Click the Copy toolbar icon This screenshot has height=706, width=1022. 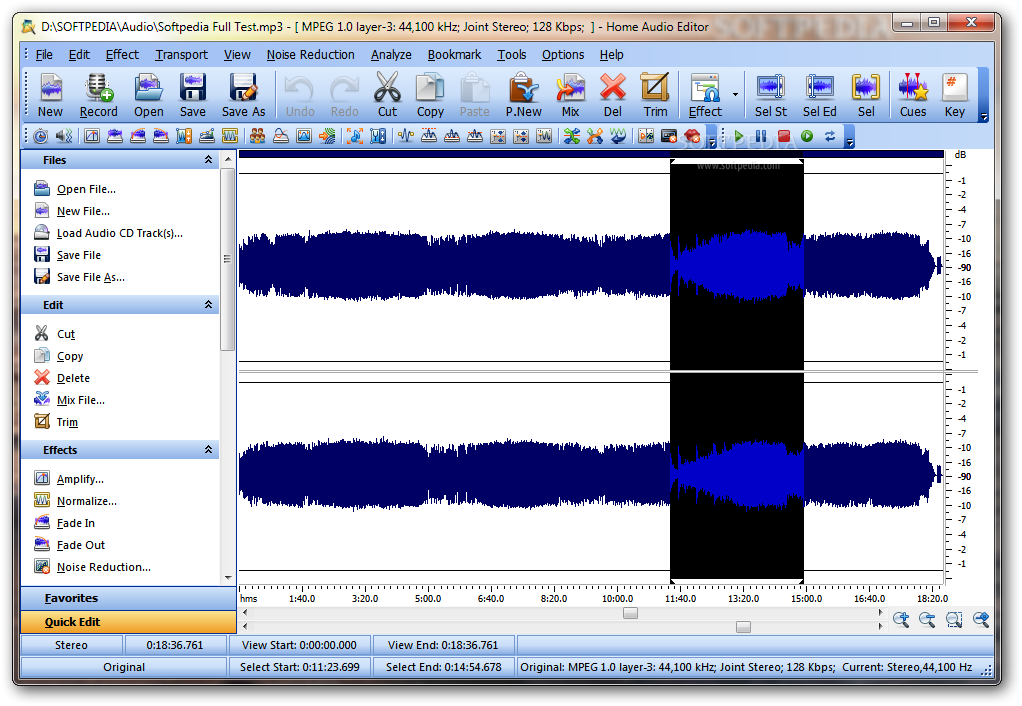[x=430, y=95]
